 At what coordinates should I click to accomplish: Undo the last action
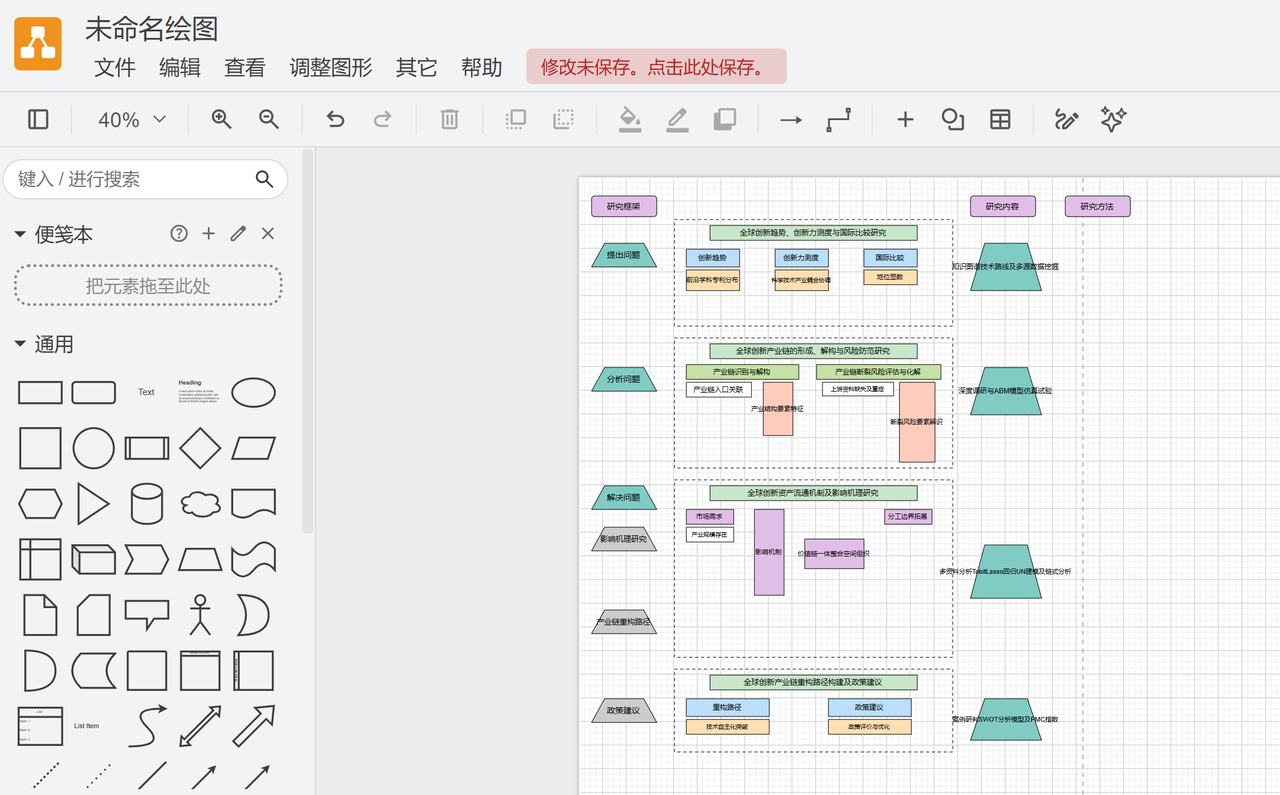click(335, 120)
